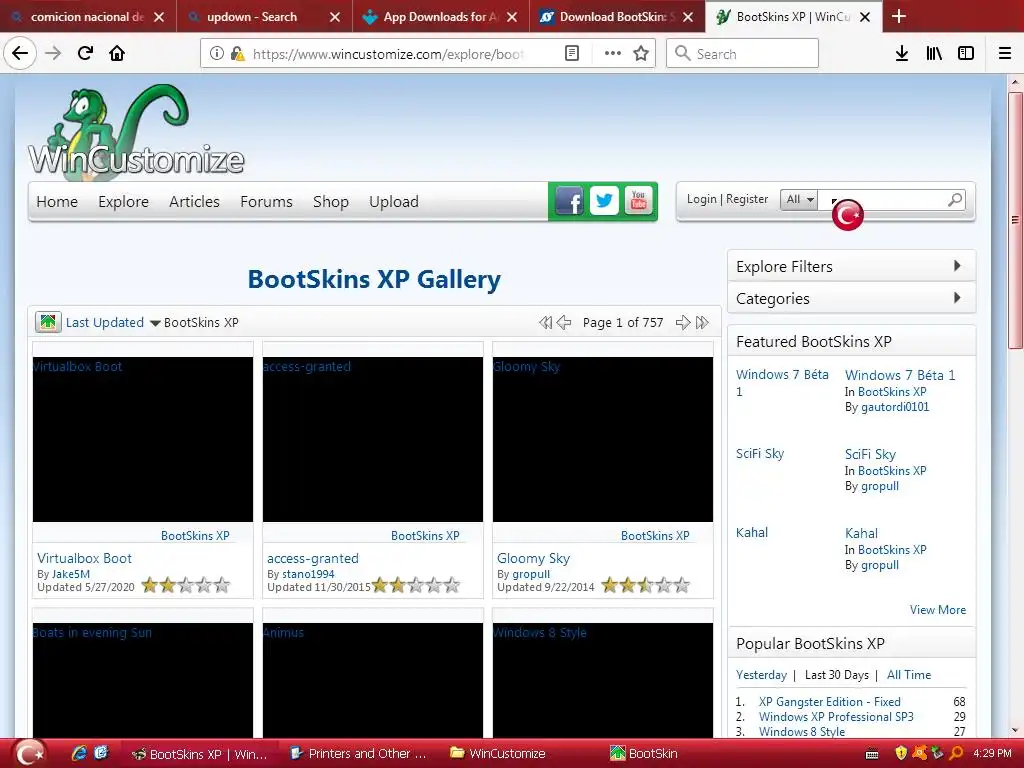Jump to last gallery page icon
The height and width of the screenshot is (768, 1024).
click(x=703, y=323)
